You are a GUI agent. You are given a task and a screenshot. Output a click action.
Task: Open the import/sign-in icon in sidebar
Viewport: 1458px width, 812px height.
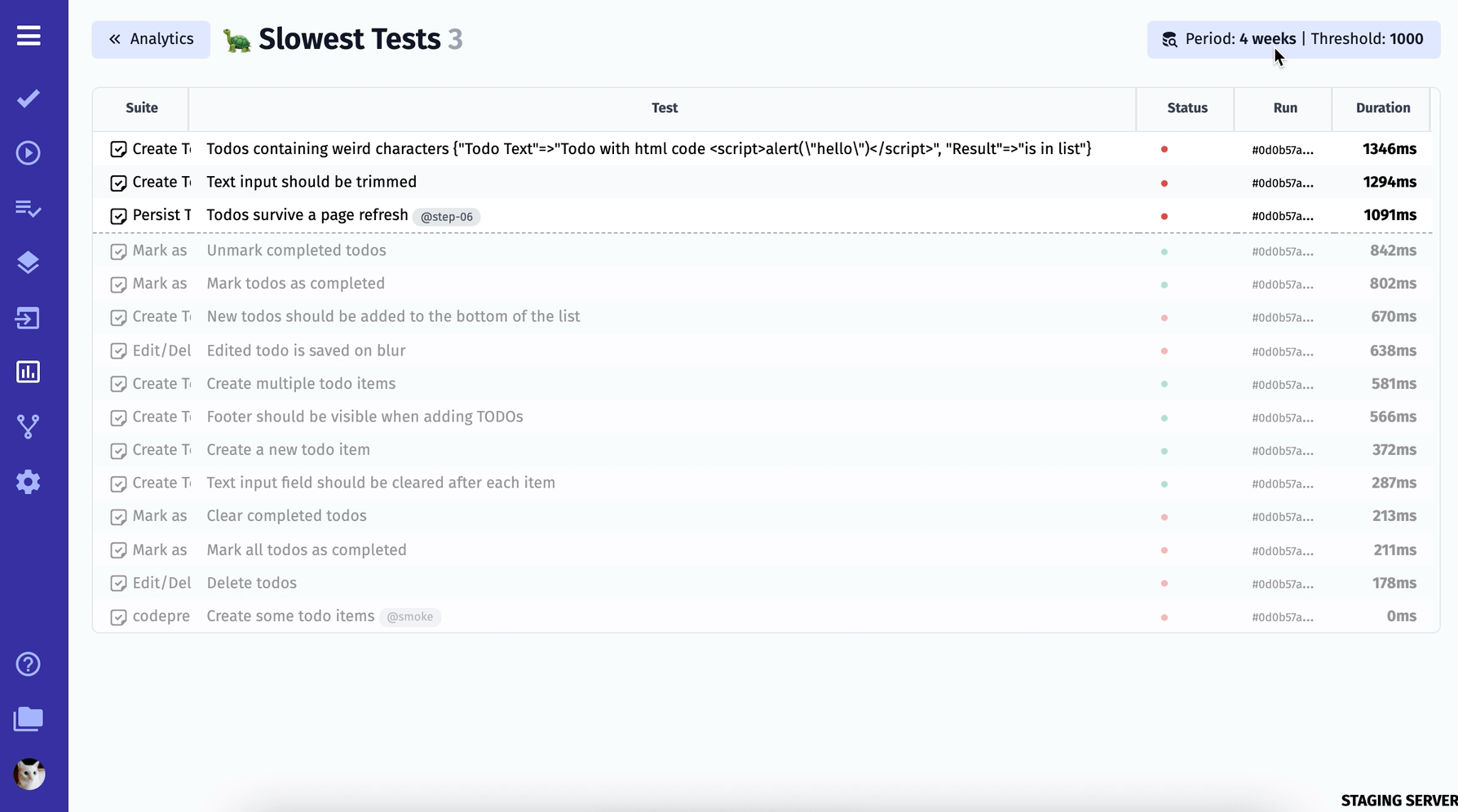pos(29,318)
